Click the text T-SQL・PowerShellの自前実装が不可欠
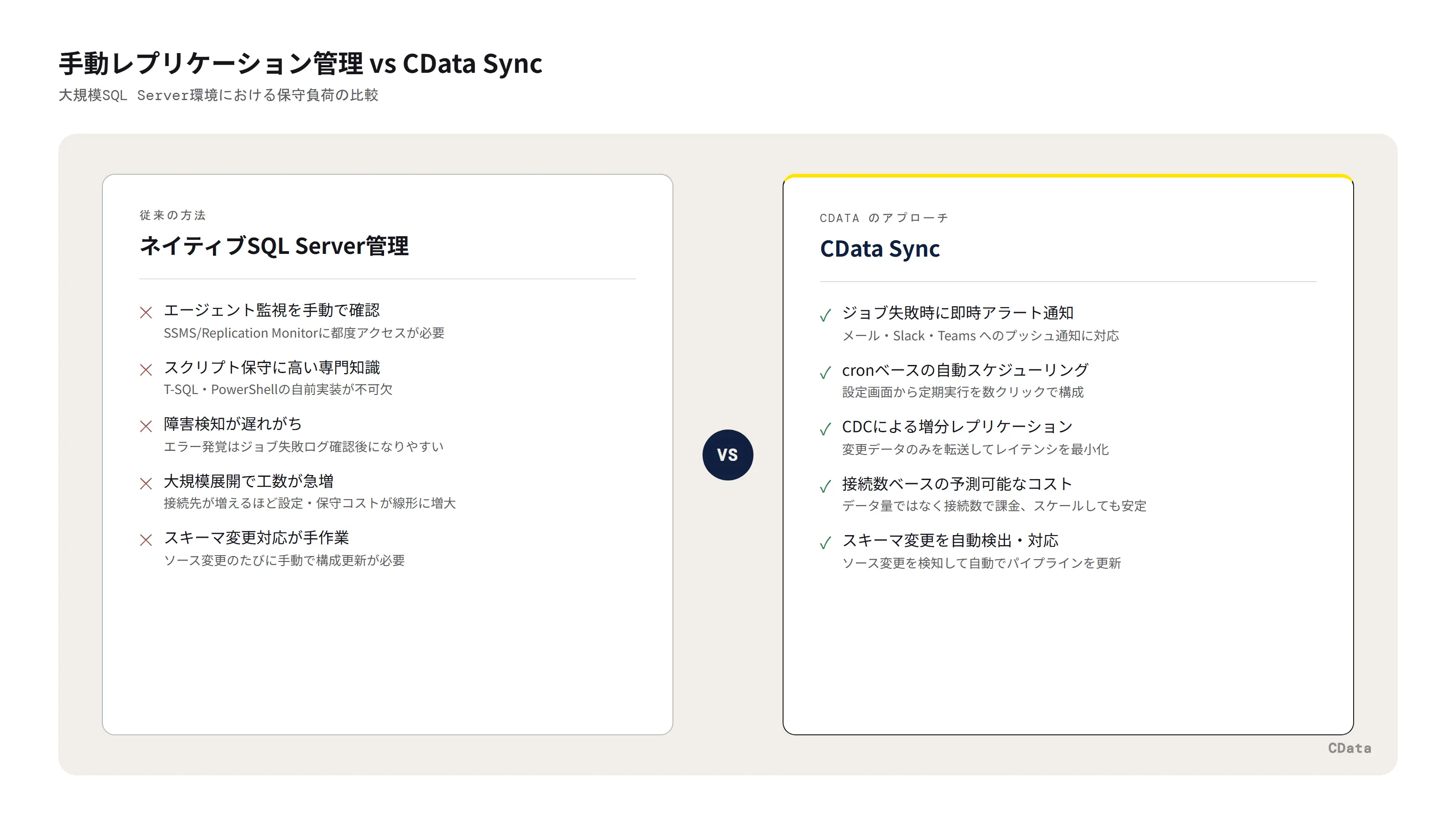Viewport: 1456px width, 819px height. [x=278, y=389]
